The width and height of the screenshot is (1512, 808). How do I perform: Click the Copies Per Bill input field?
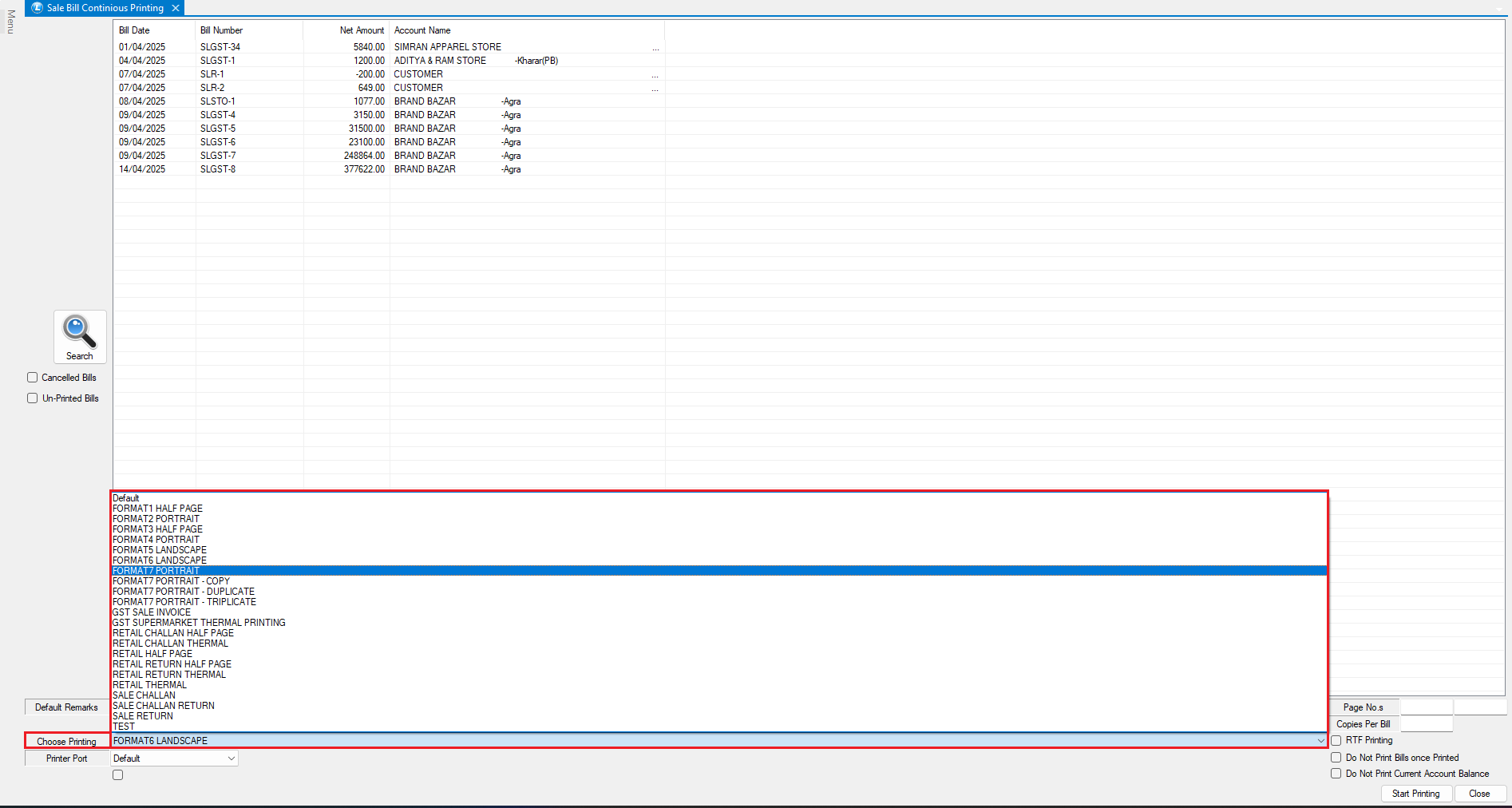point(1426,724)
